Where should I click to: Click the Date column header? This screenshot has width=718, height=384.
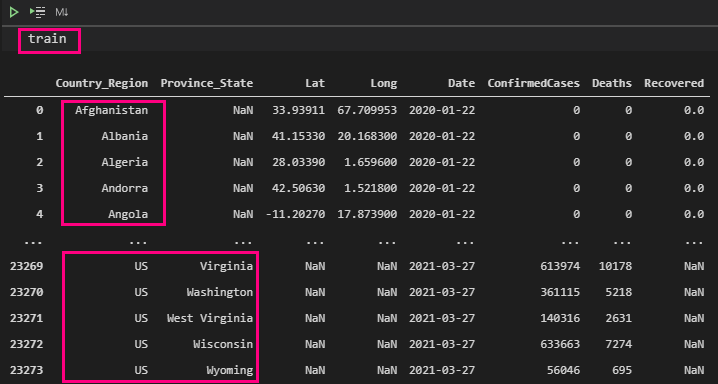click(462, 83)
